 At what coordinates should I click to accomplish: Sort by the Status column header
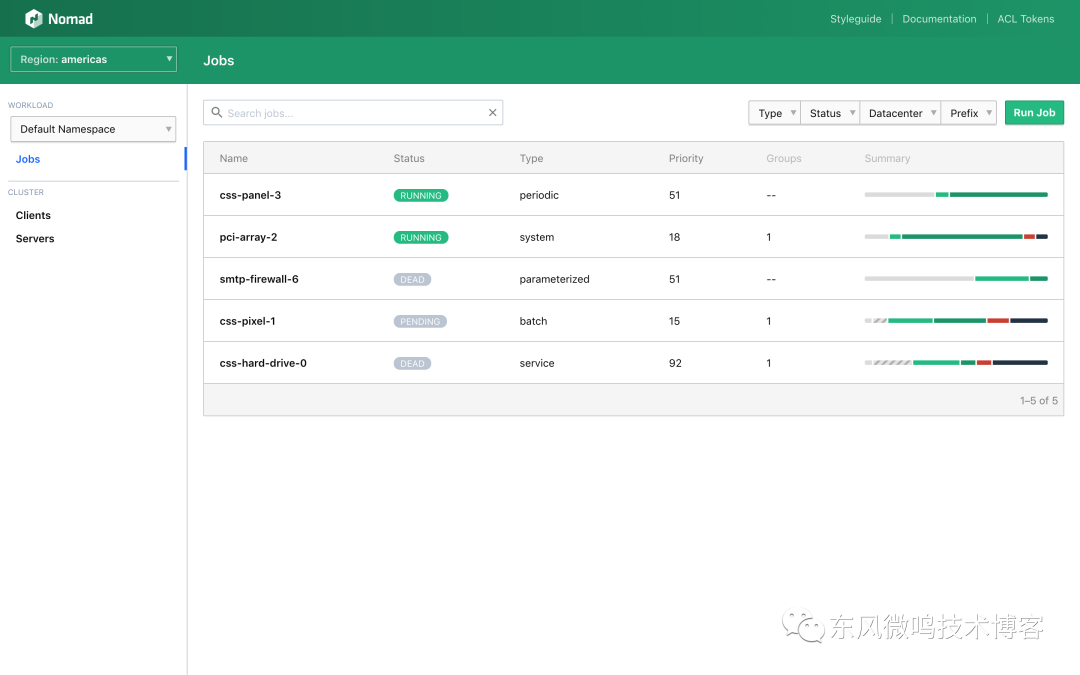point(409,158)
